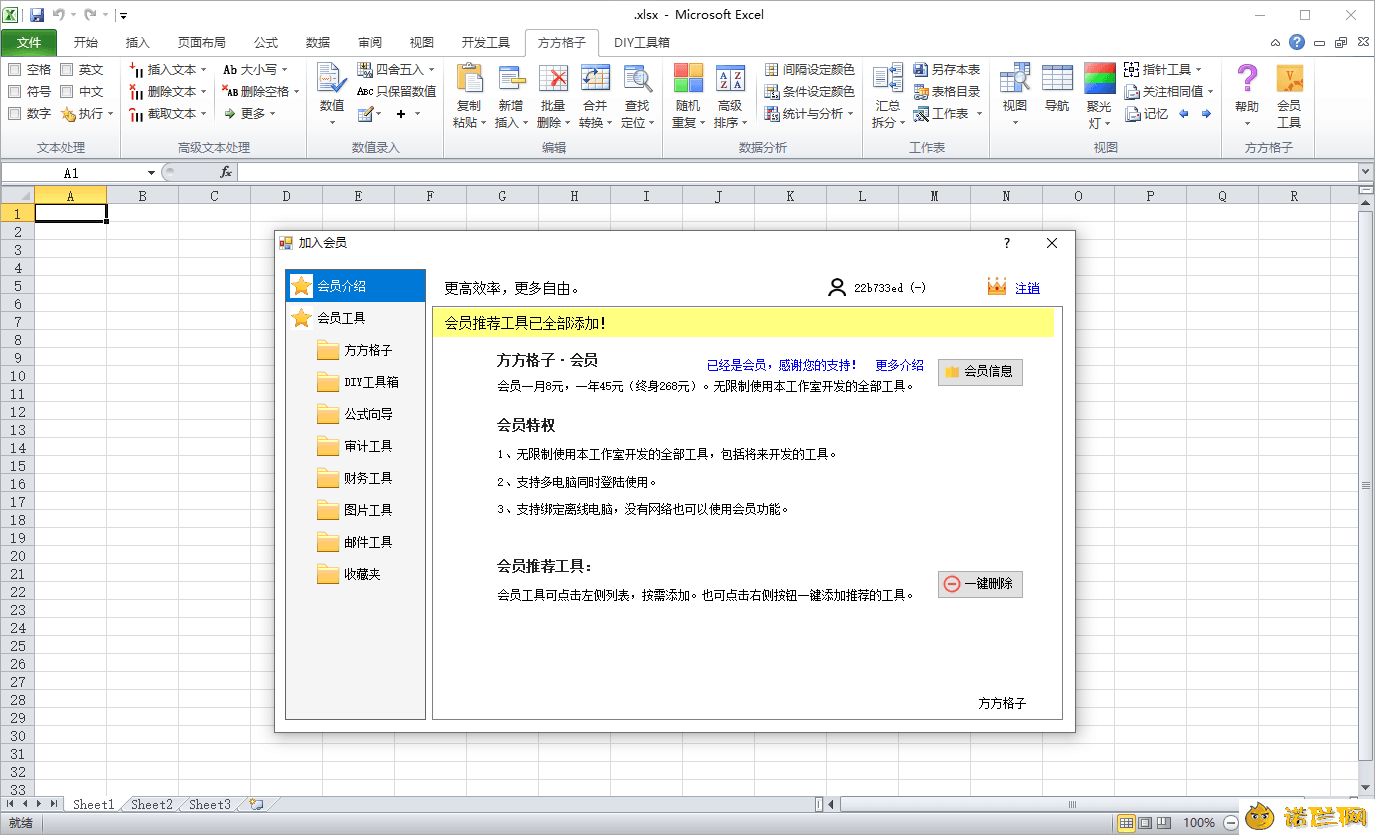Open 会员工具 in the ribbon
Screen dimensions: 1375x835
1289,97
